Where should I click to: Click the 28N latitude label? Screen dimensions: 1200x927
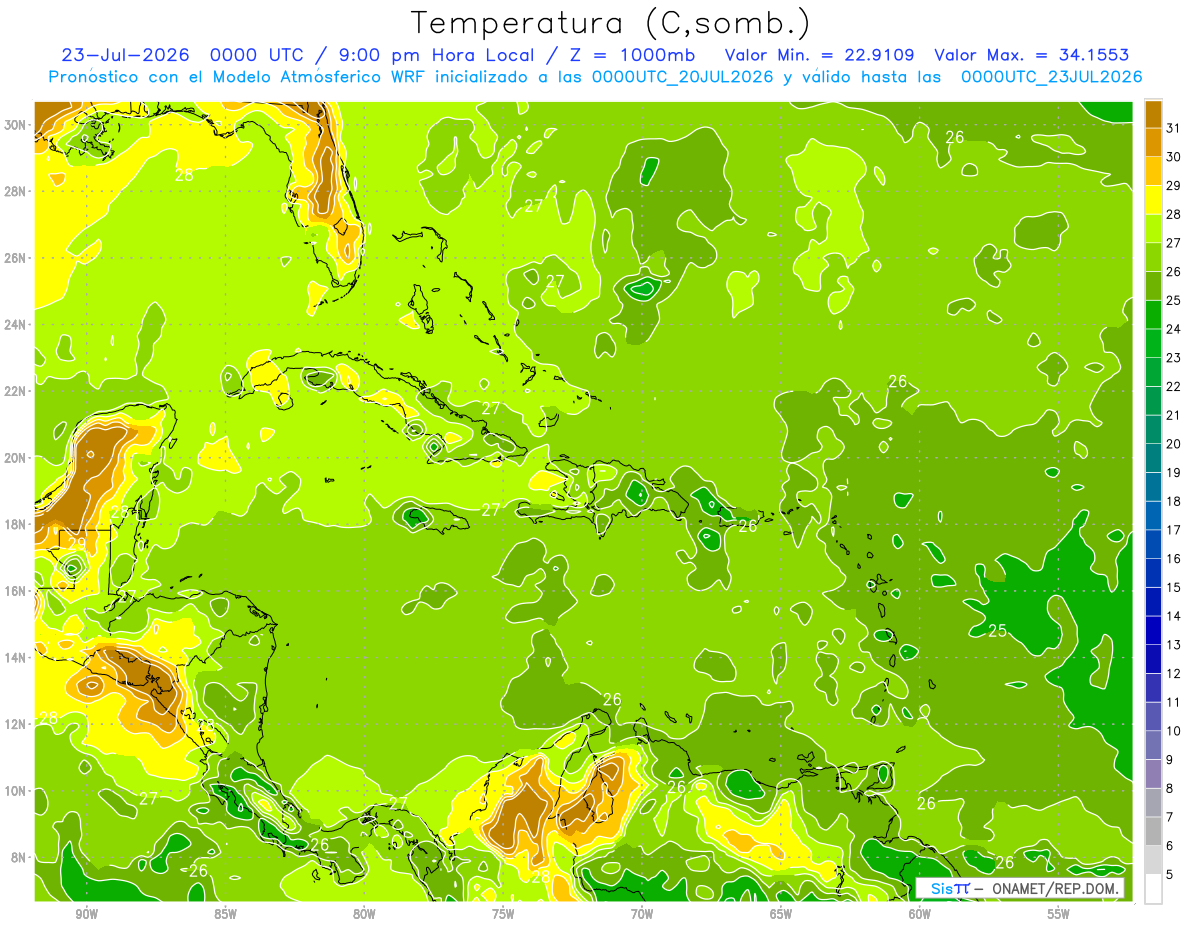click(16, 191)
